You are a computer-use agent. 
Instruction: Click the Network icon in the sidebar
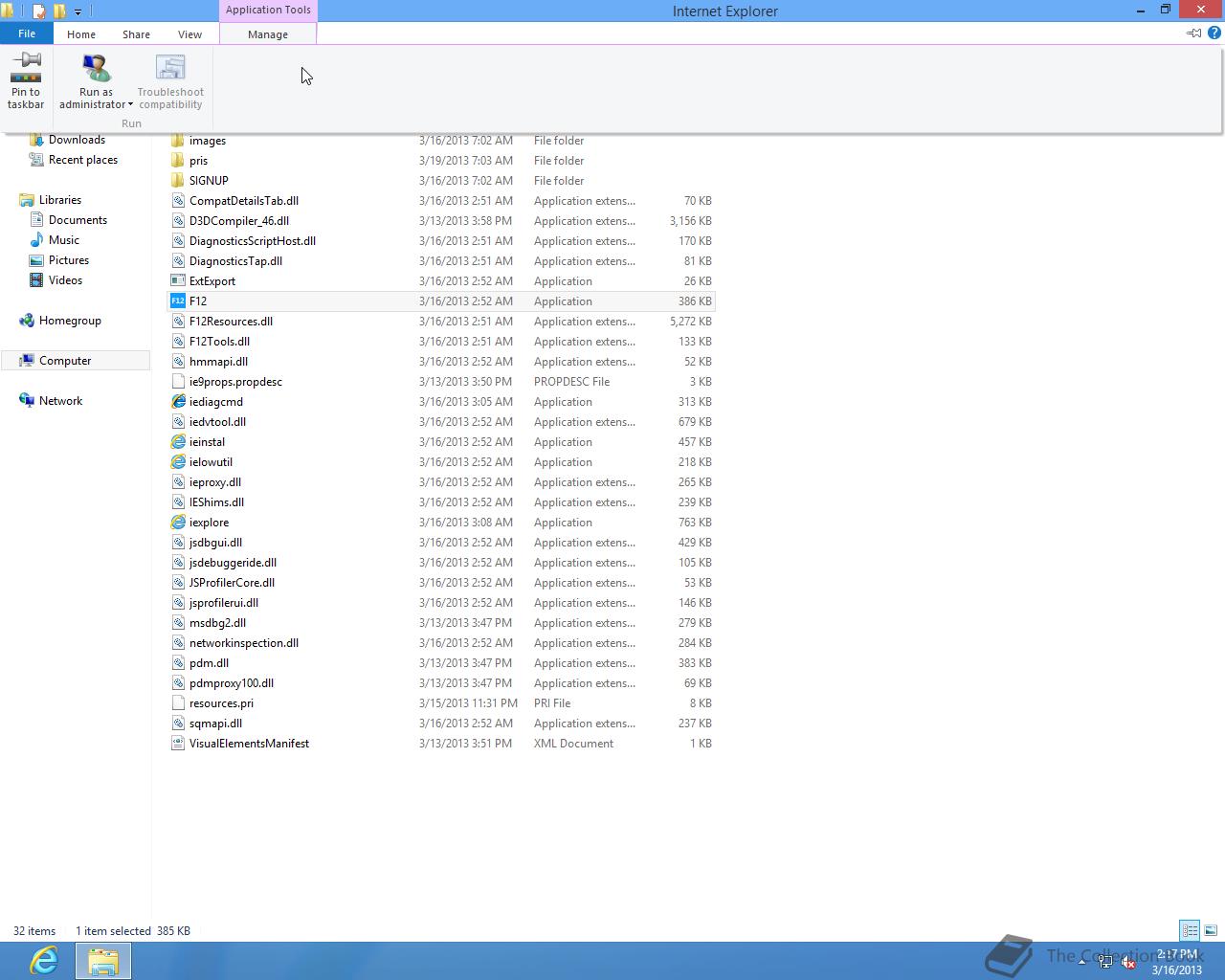coord(27,401)
